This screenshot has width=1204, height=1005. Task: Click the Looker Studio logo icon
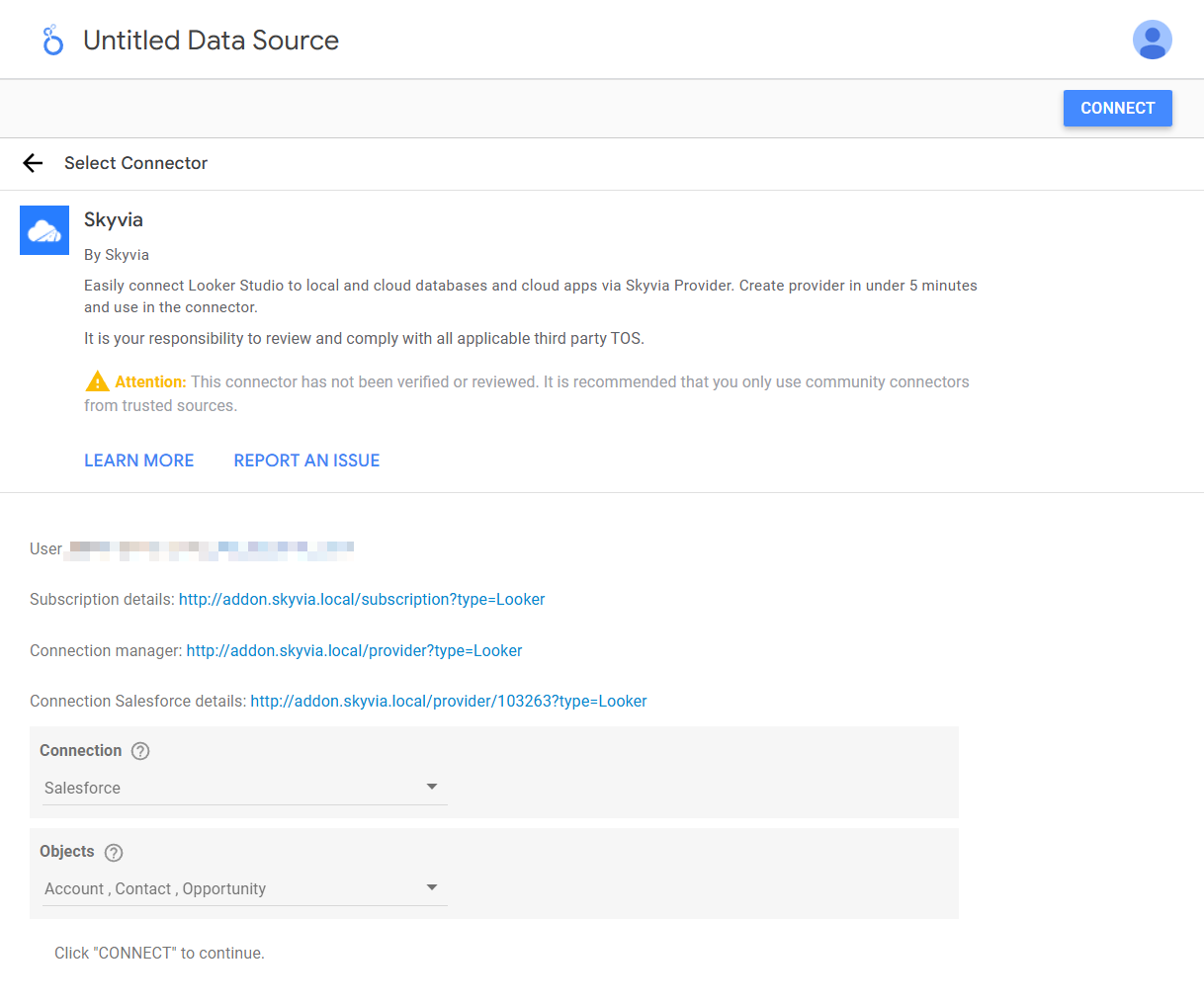pyautogui.click(x=53, y=41)
